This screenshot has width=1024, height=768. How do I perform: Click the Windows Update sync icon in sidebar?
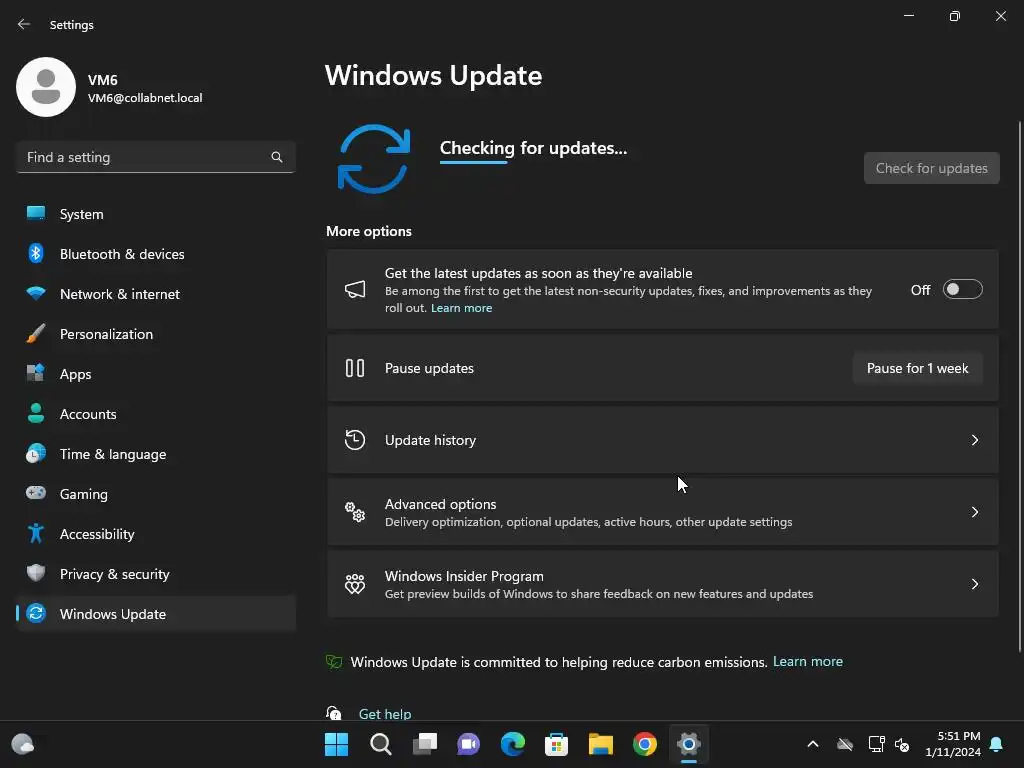(x=36, y=613)
